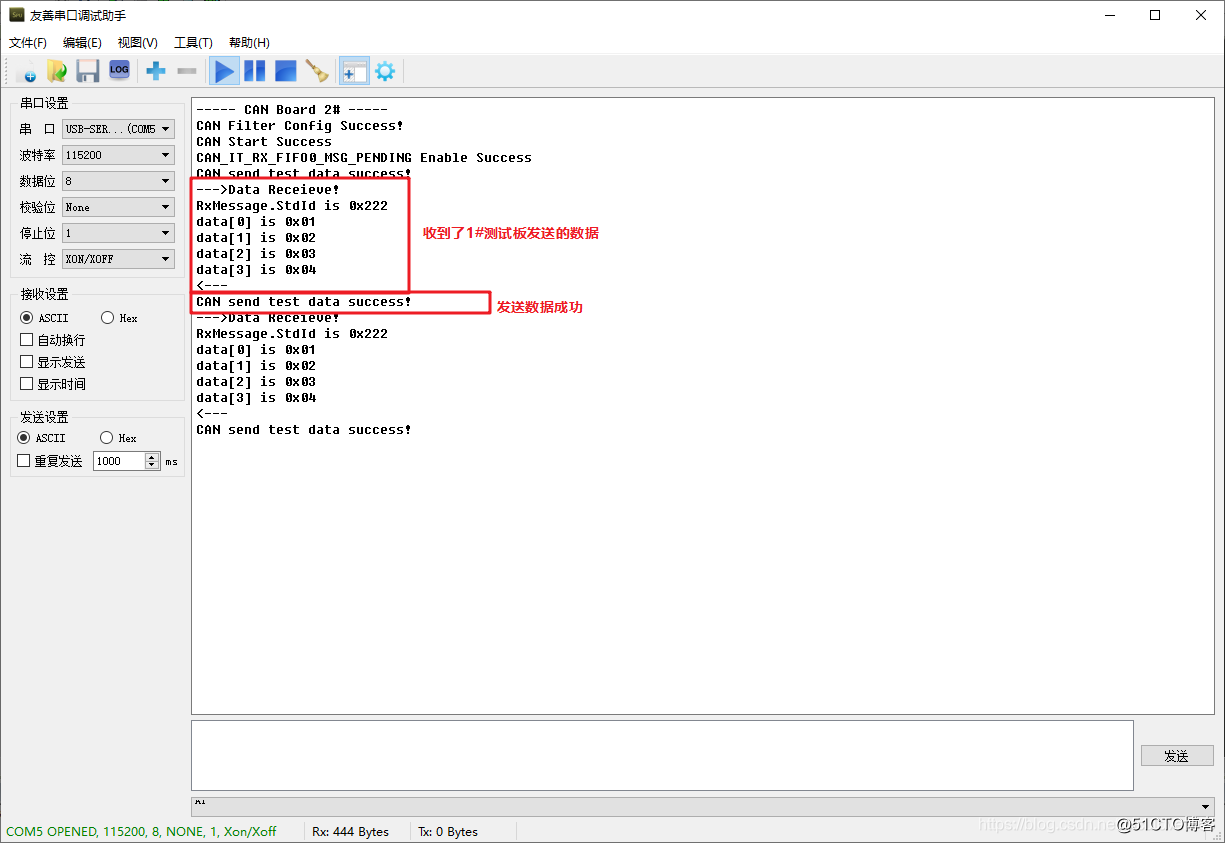Expand the flow control XON/XOFF dropdown

118,259
